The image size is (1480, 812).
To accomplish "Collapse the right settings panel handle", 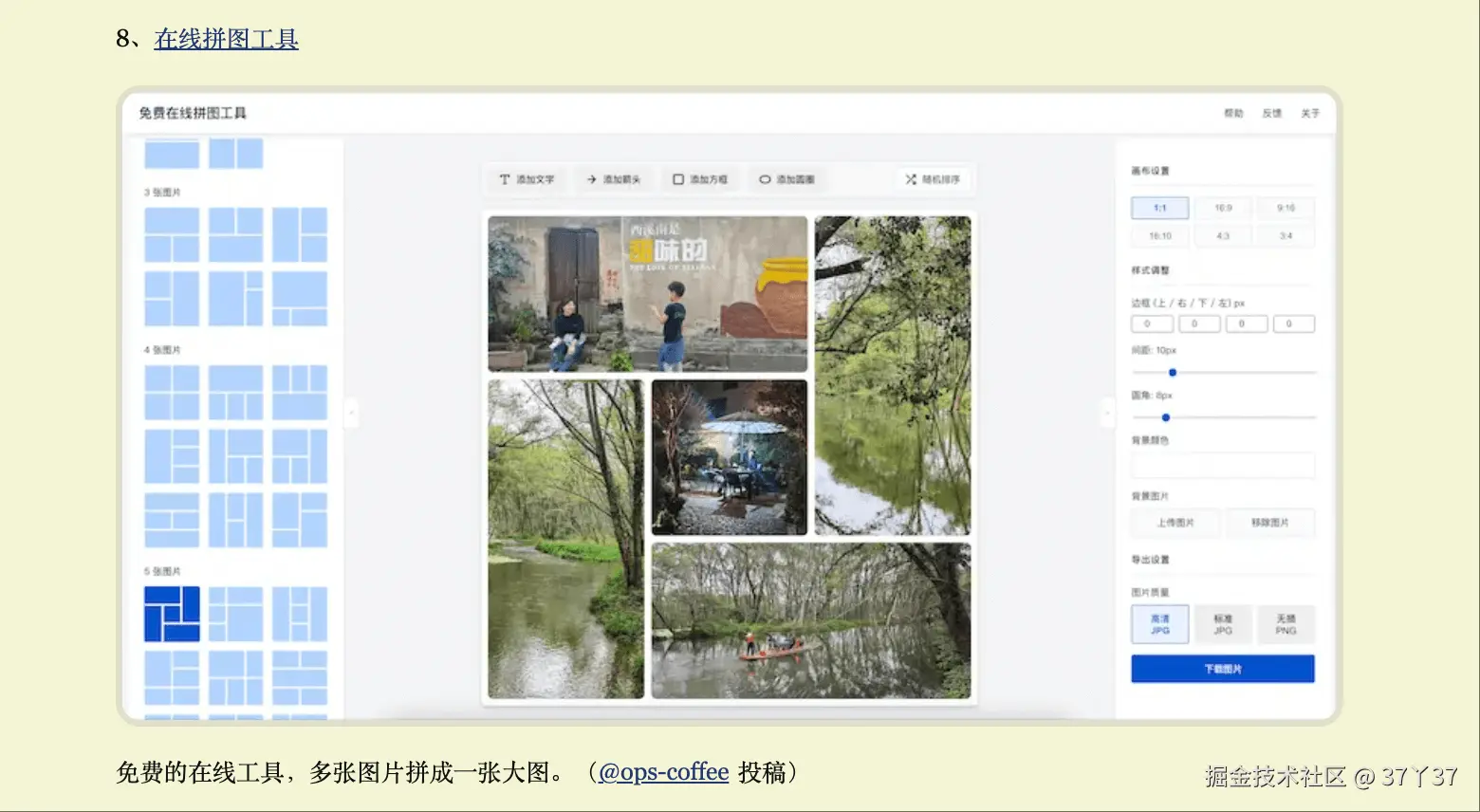I will [1107, 413].
